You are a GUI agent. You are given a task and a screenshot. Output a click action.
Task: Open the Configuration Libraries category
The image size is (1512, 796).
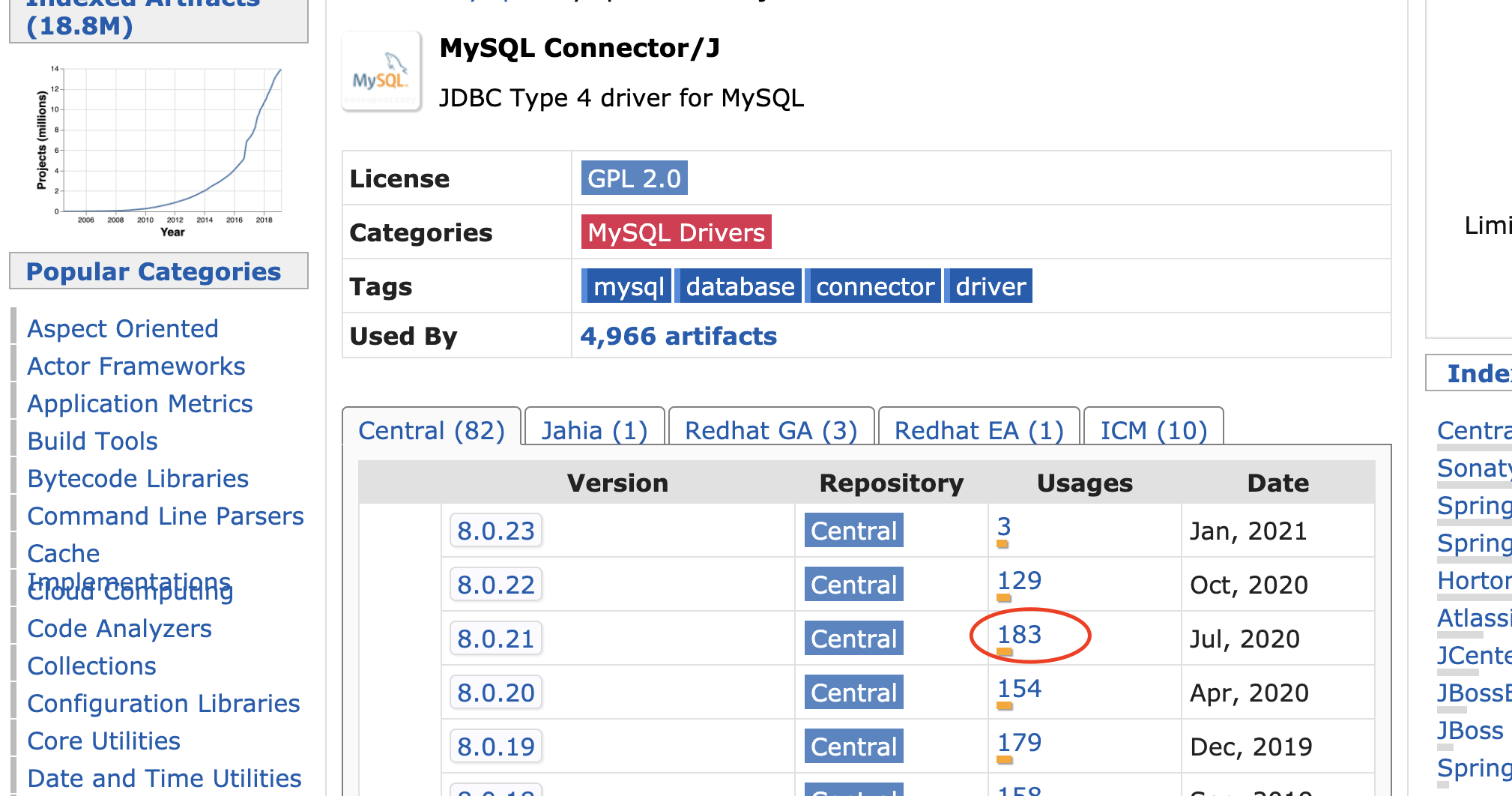point(163,703)
